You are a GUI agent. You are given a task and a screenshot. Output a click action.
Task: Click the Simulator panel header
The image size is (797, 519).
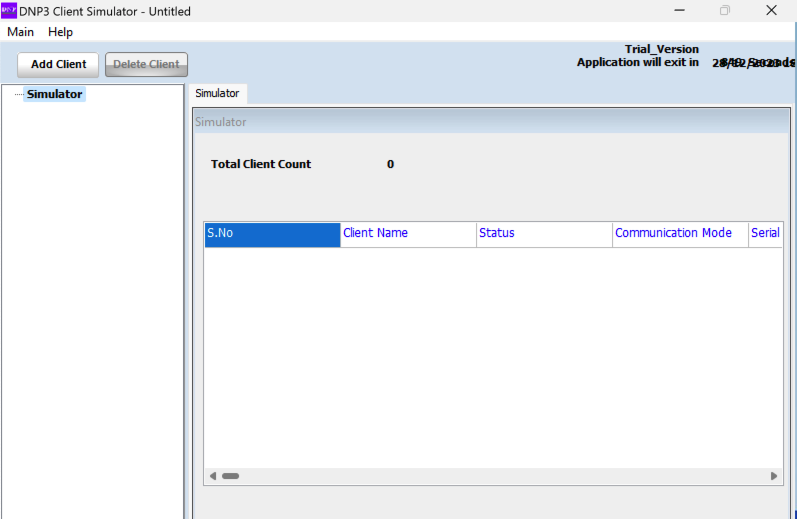coord(492,122)
